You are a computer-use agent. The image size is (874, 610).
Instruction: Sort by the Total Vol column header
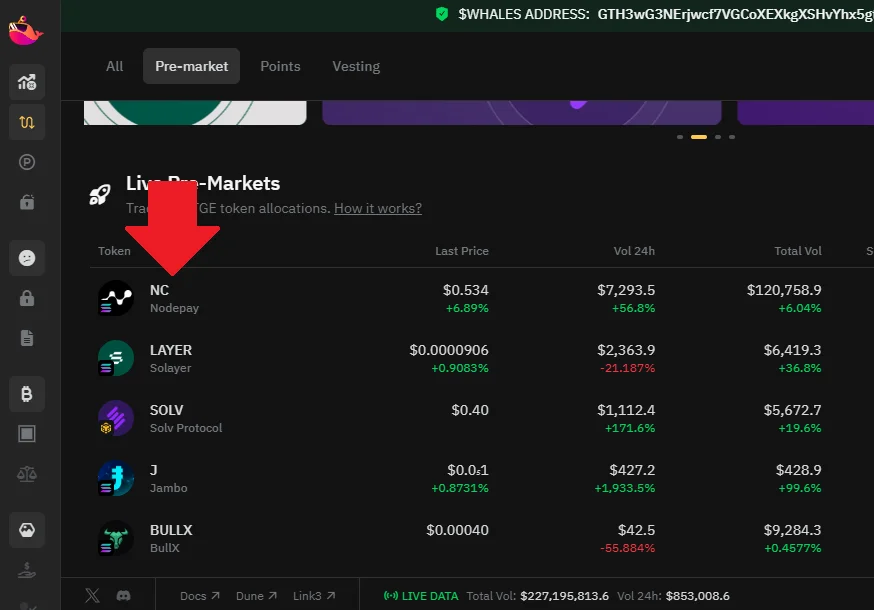(798, 251)
